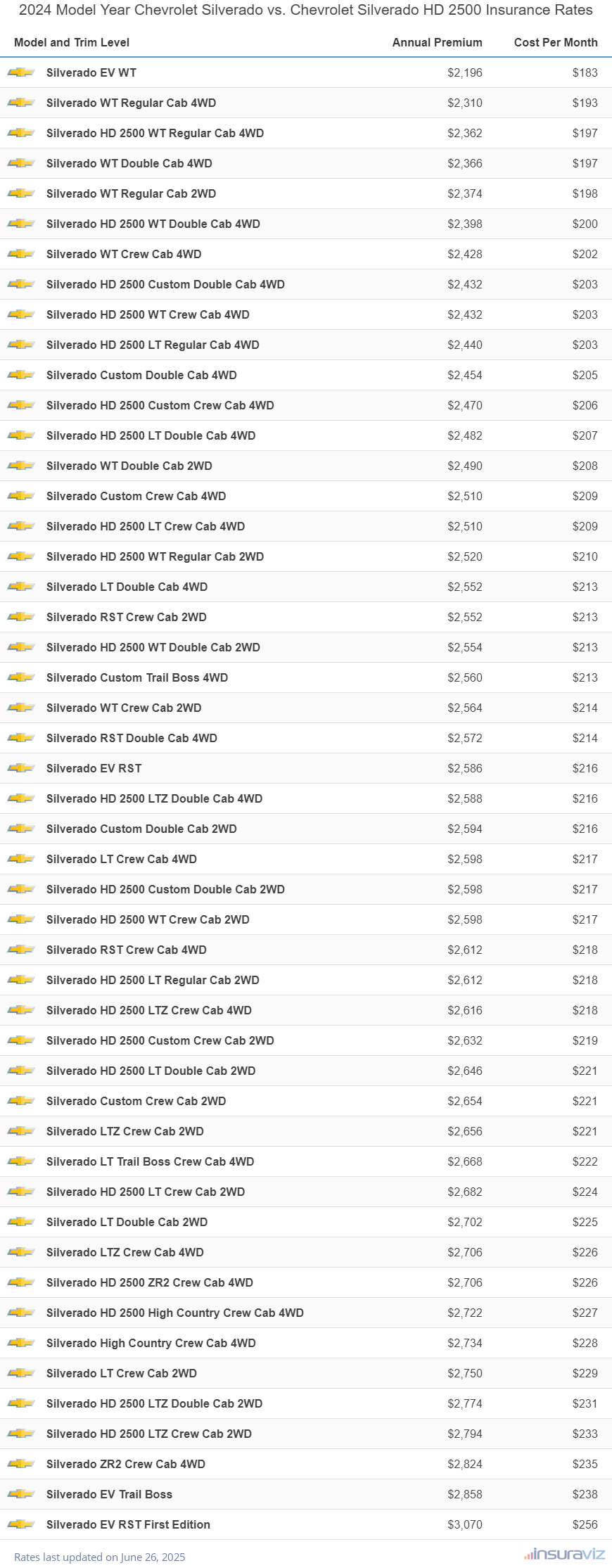
Task: Select the Silverado HD 2500 High Country Crew Cab 4WD name
Action: (175, 1313)
